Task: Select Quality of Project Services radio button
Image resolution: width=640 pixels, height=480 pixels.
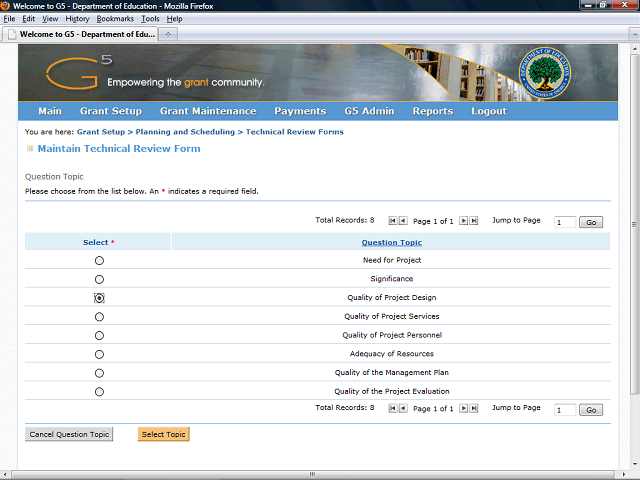Action: (99, 317)
